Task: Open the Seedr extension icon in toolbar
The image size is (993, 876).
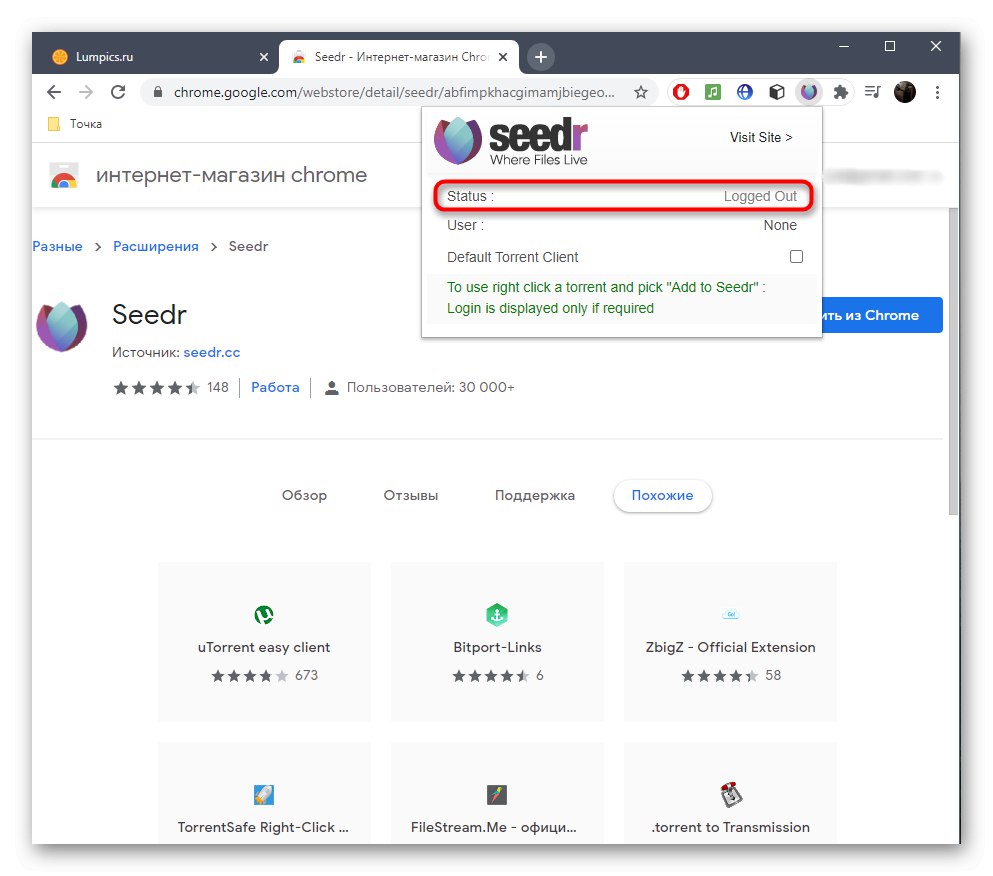Action: [808, 91]
